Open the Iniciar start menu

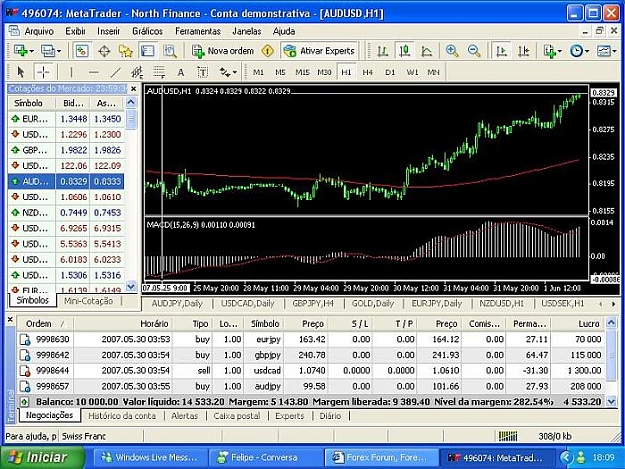pos(42,457)
